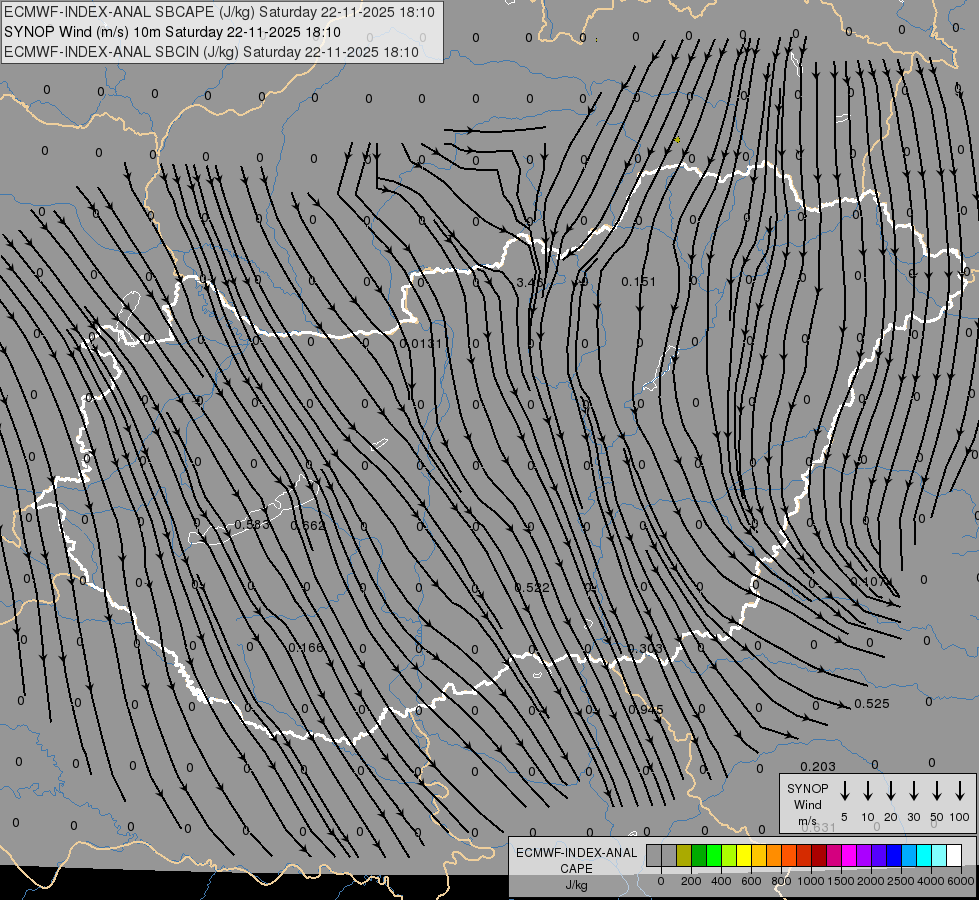
Task: Click the 30 m/s wind arrow symbol
Action: click(913, 791)
